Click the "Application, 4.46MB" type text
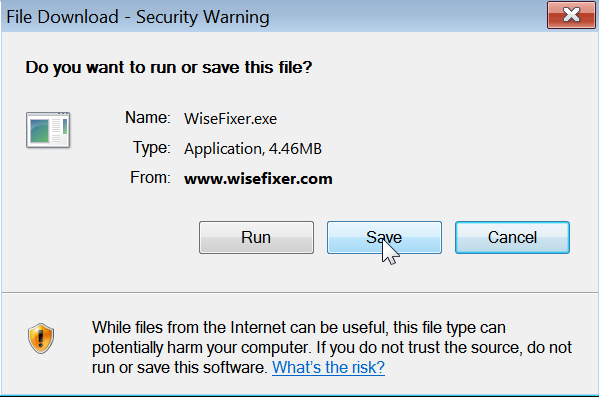 (253, 149)
